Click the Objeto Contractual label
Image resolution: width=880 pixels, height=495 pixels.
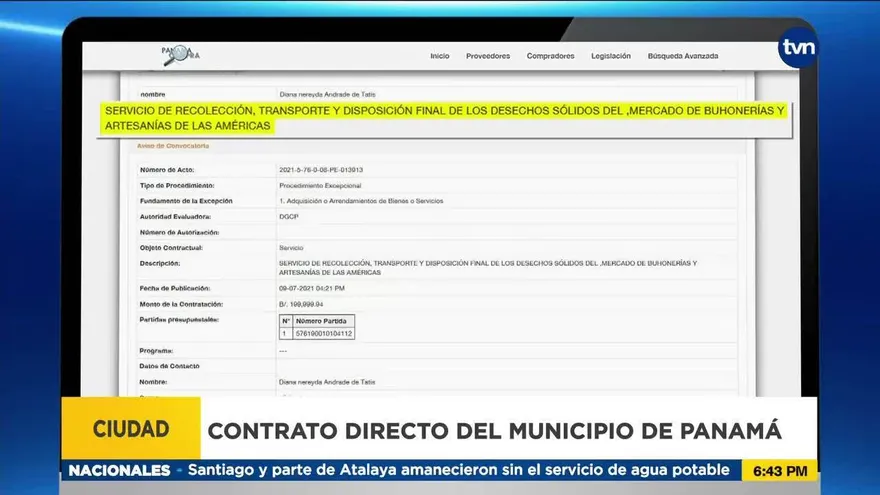[171, 248]
